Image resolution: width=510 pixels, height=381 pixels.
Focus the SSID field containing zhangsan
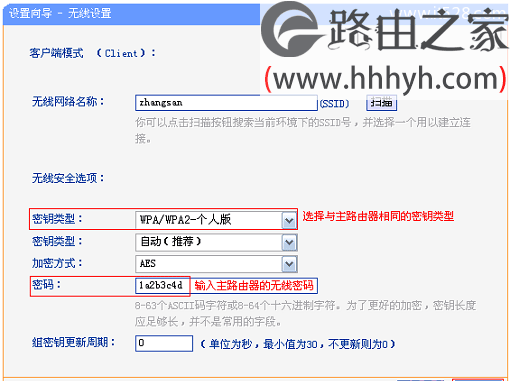coord(226,103)
